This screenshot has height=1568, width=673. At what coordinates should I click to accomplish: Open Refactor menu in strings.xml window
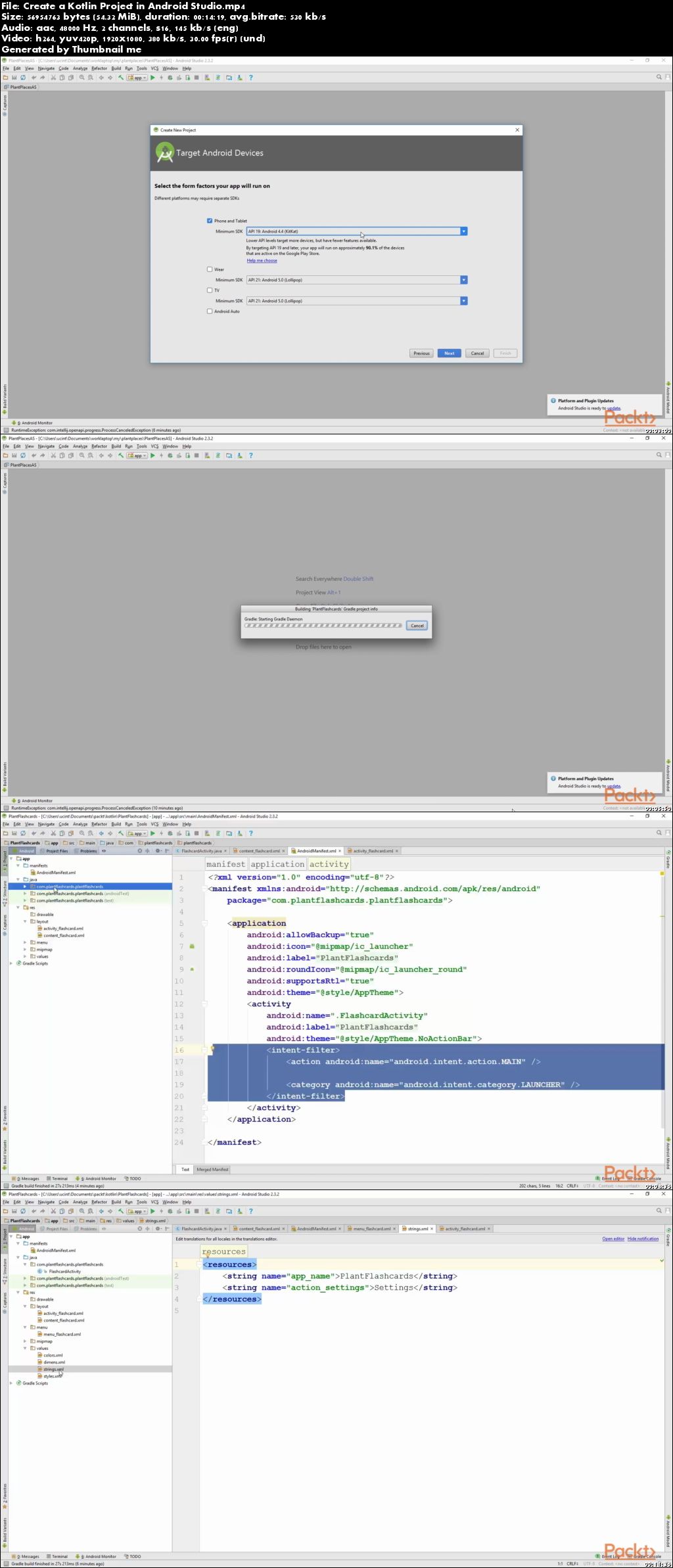click(99, 1202)
